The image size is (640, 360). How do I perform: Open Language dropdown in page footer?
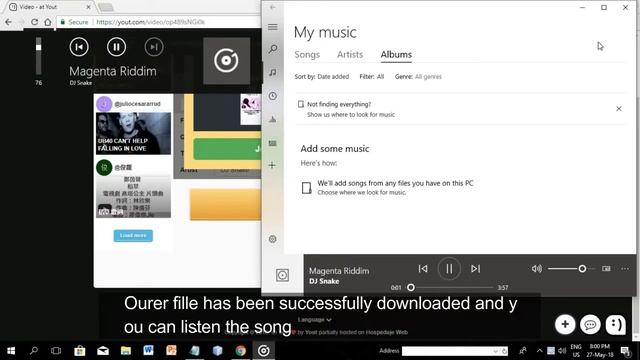pyautogui.click(x=314, y=320)
